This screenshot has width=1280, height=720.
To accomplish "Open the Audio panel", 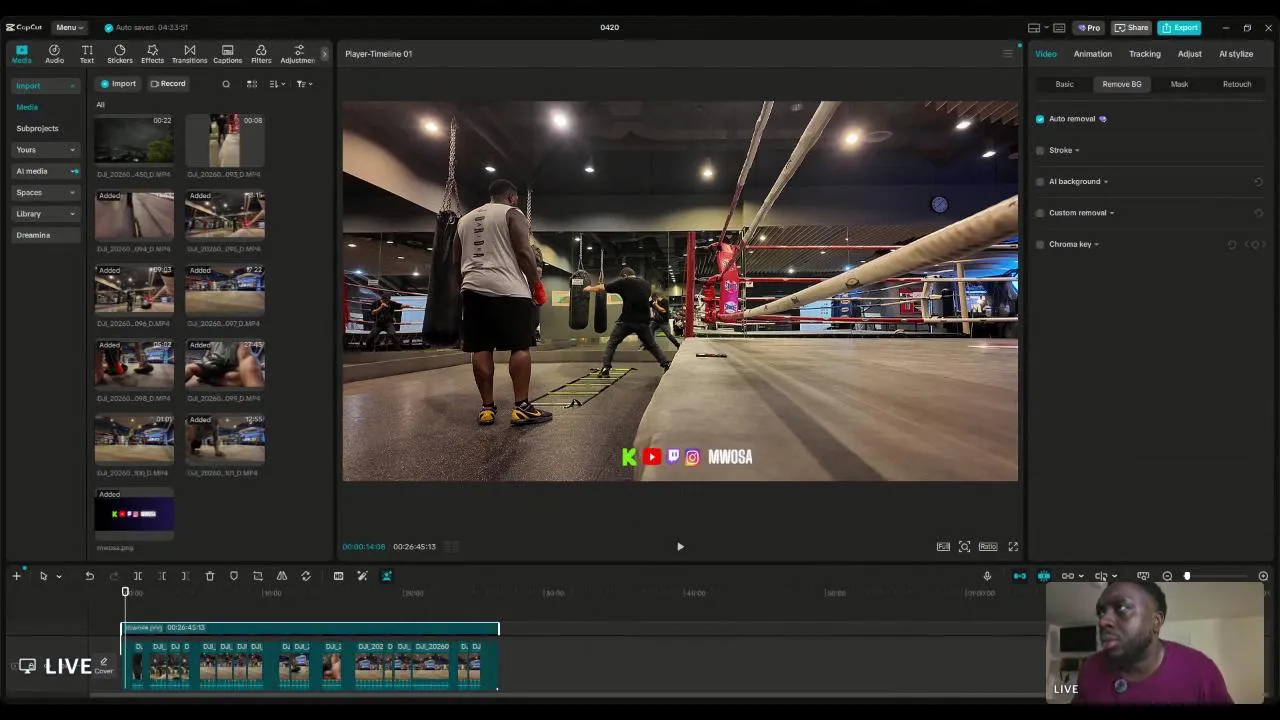I will point(54,54).
